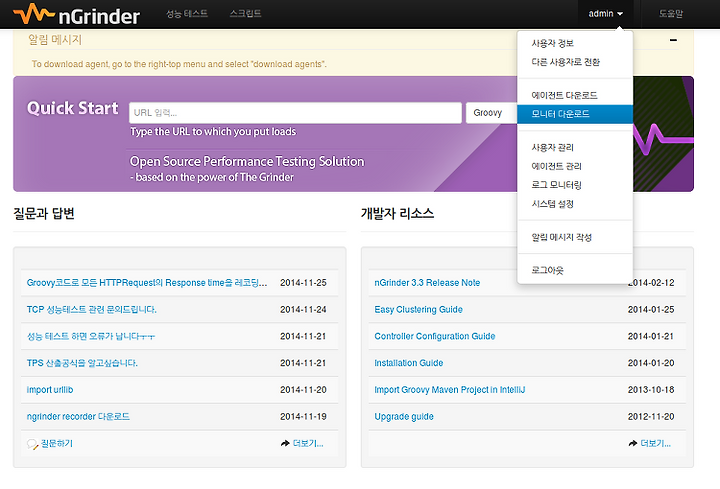Image resolution: width=720 pixels, height=489 pixels.
Task: Click the nGrinder logo
Action: click(77, 14)
